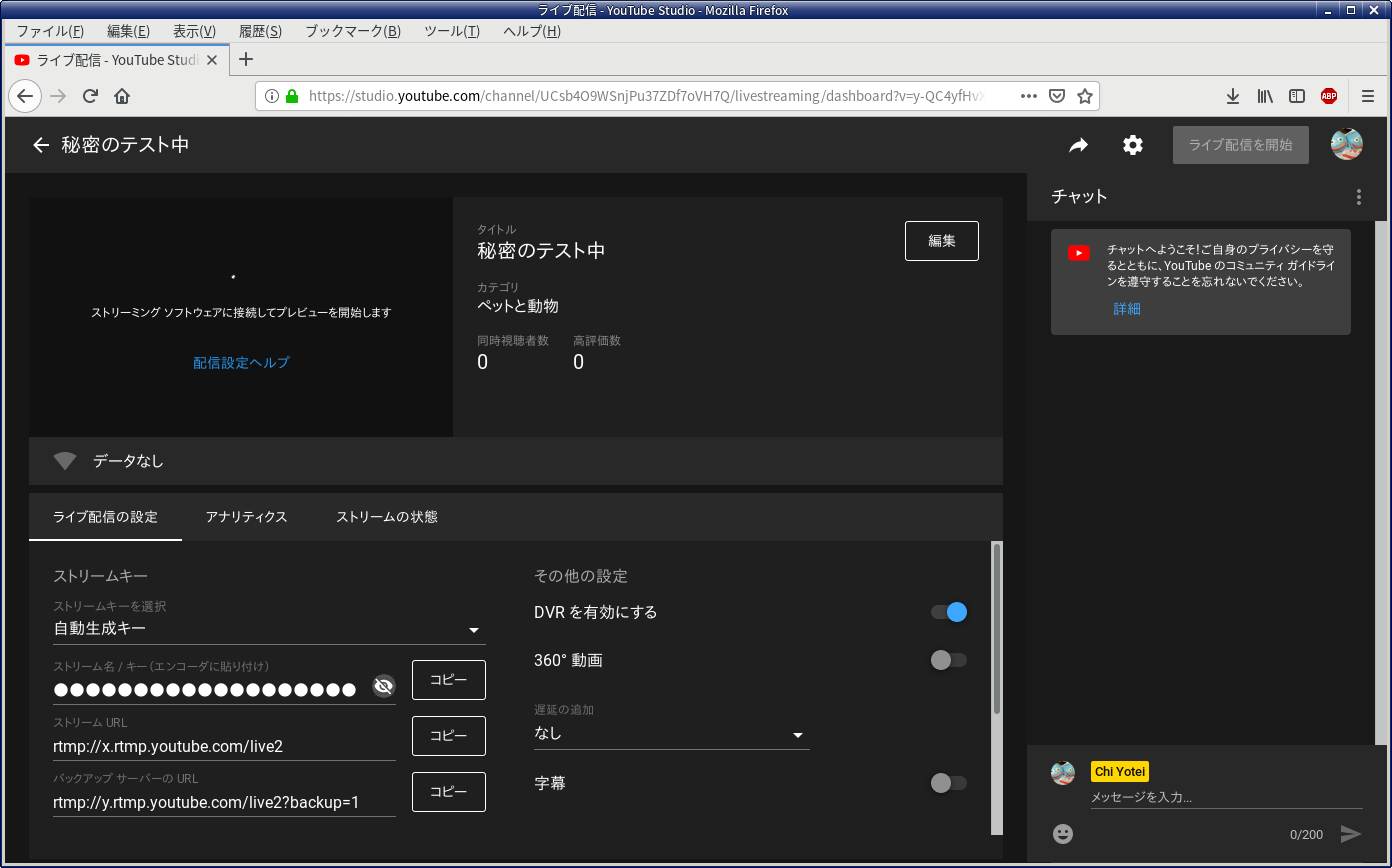
Task: Open the ヘルプ(H) menu
Action: 532,31
